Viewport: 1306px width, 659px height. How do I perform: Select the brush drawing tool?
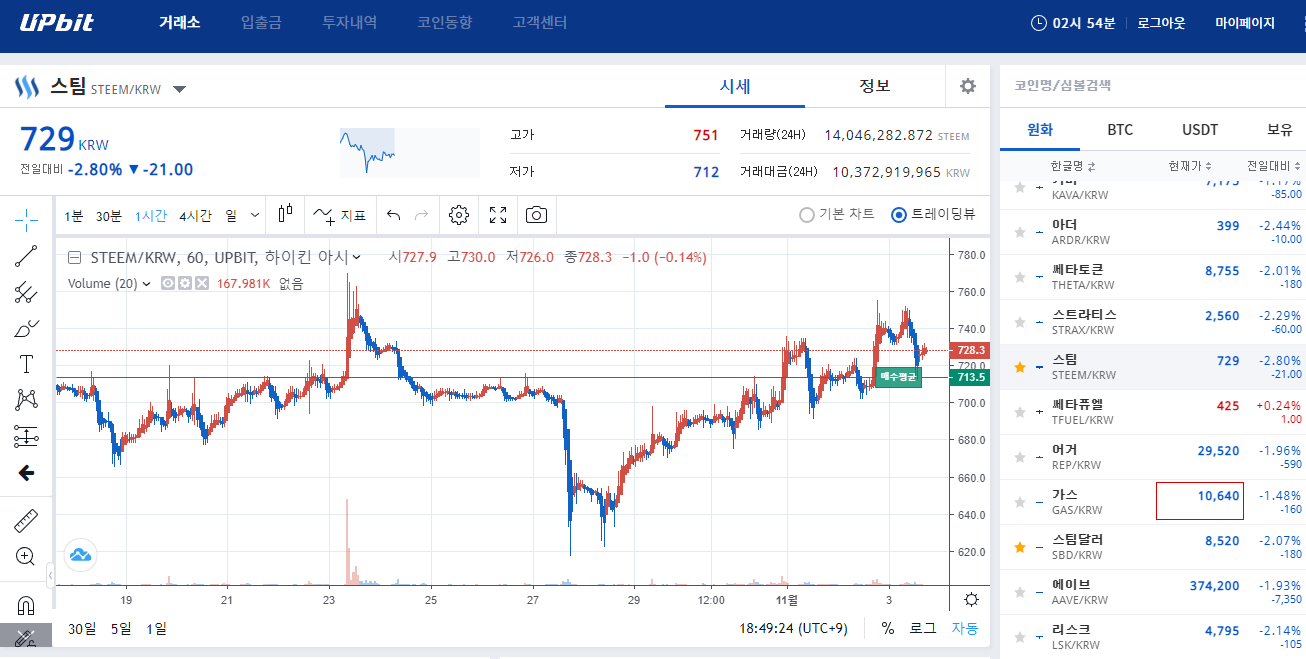click(26, 328)
